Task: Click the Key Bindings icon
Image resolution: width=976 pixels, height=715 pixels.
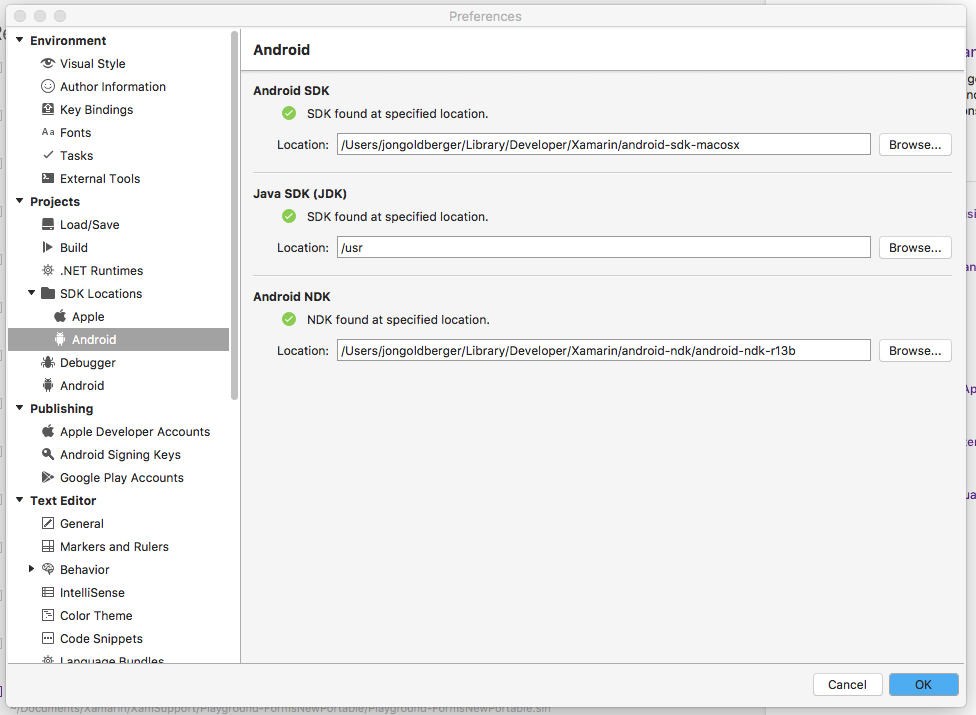Action: coord(48,109)
